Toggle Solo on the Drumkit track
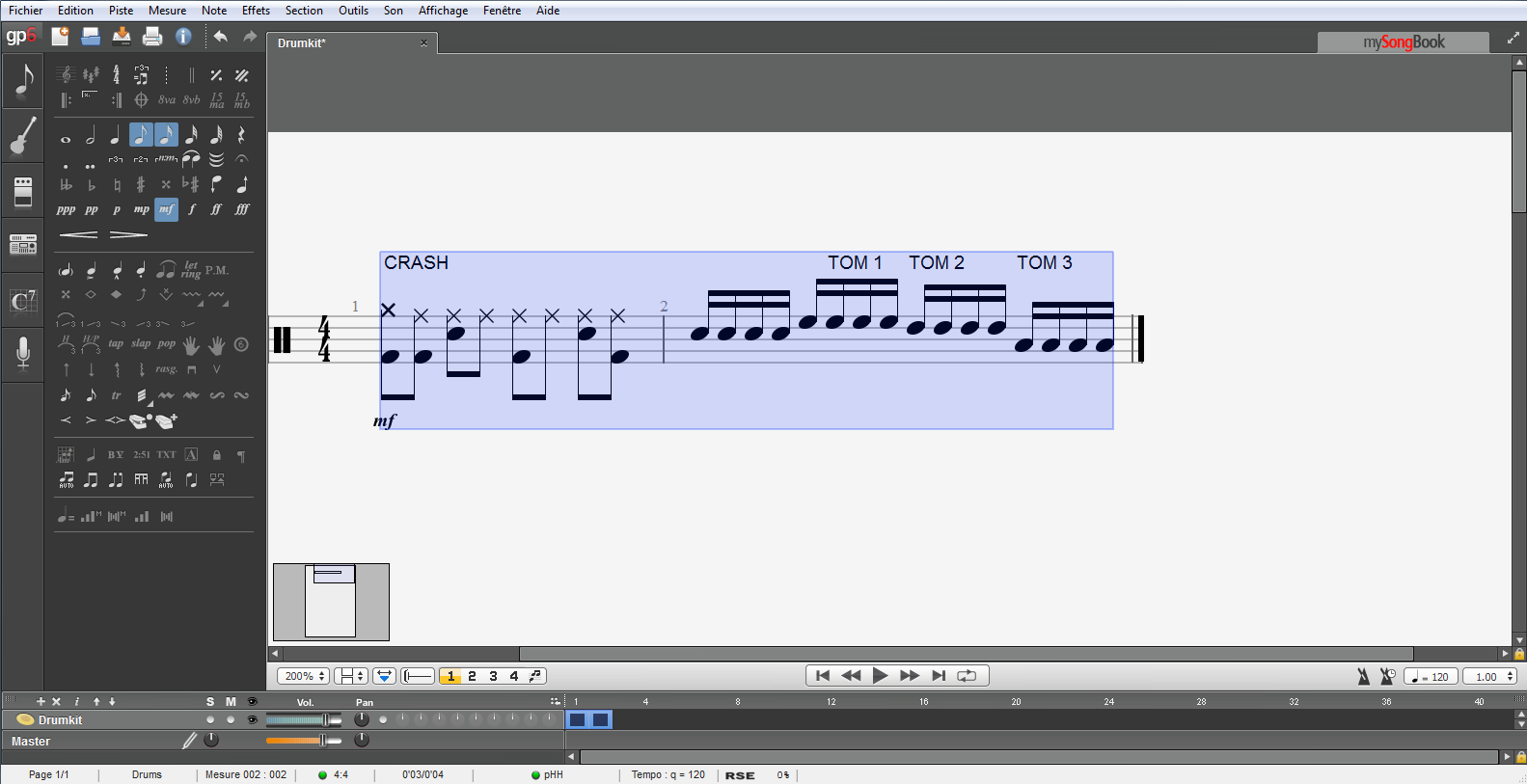 point(210,719)
